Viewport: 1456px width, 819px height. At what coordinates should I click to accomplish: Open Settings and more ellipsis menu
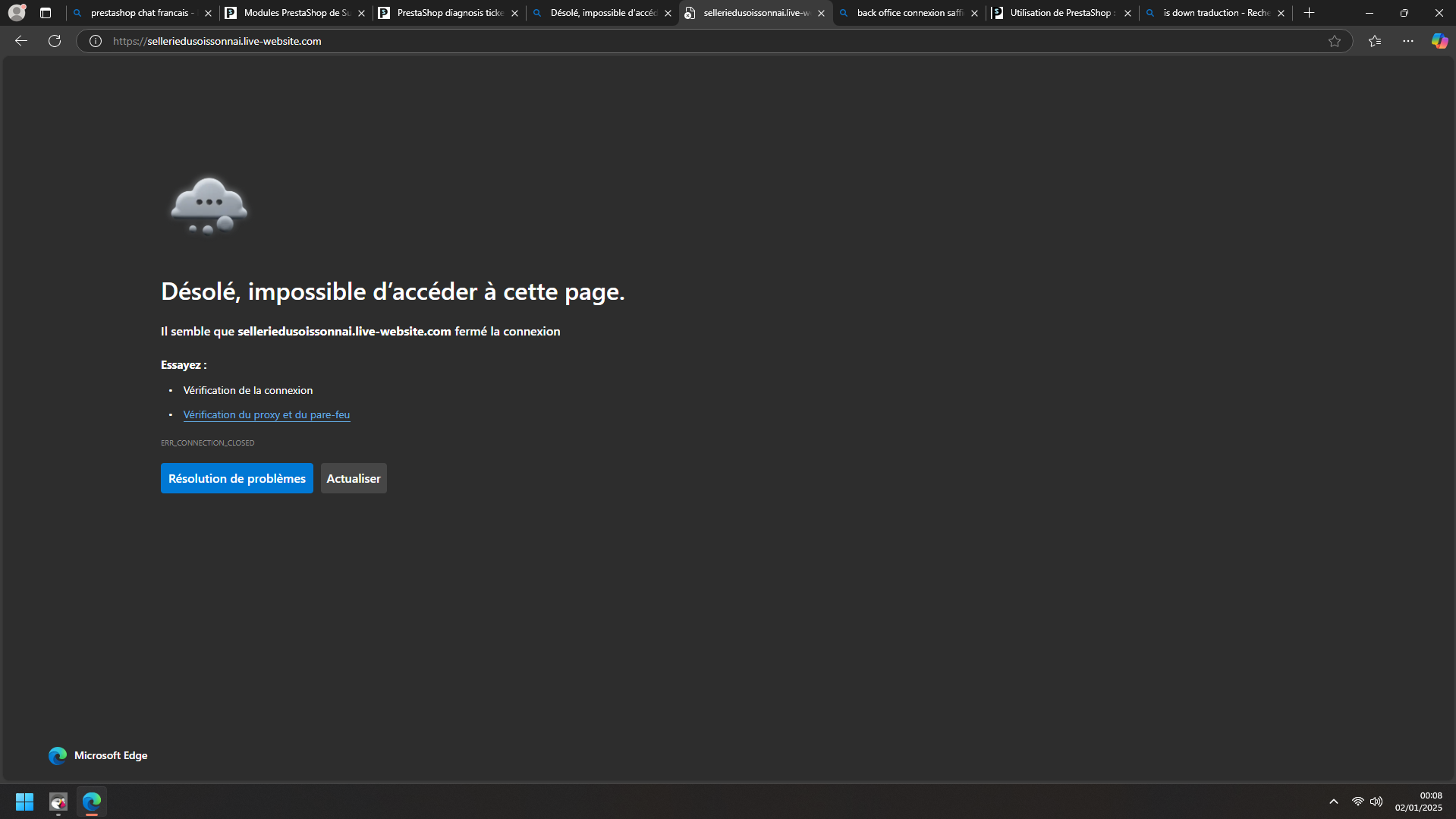click(x=1408, y=41)
